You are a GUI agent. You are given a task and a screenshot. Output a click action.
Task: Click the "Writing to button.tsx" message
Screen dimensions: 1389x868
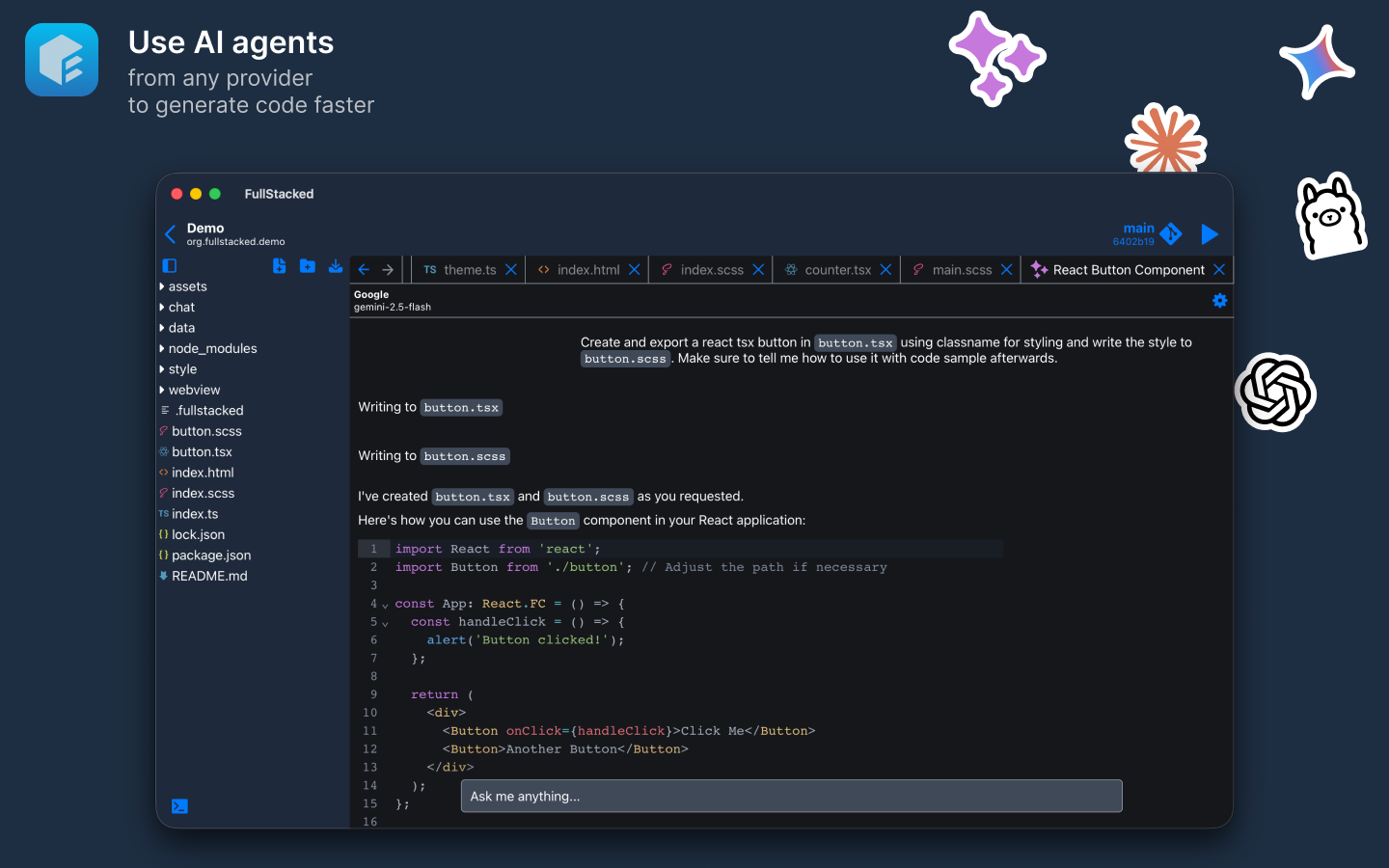click(x=430, y=407)
